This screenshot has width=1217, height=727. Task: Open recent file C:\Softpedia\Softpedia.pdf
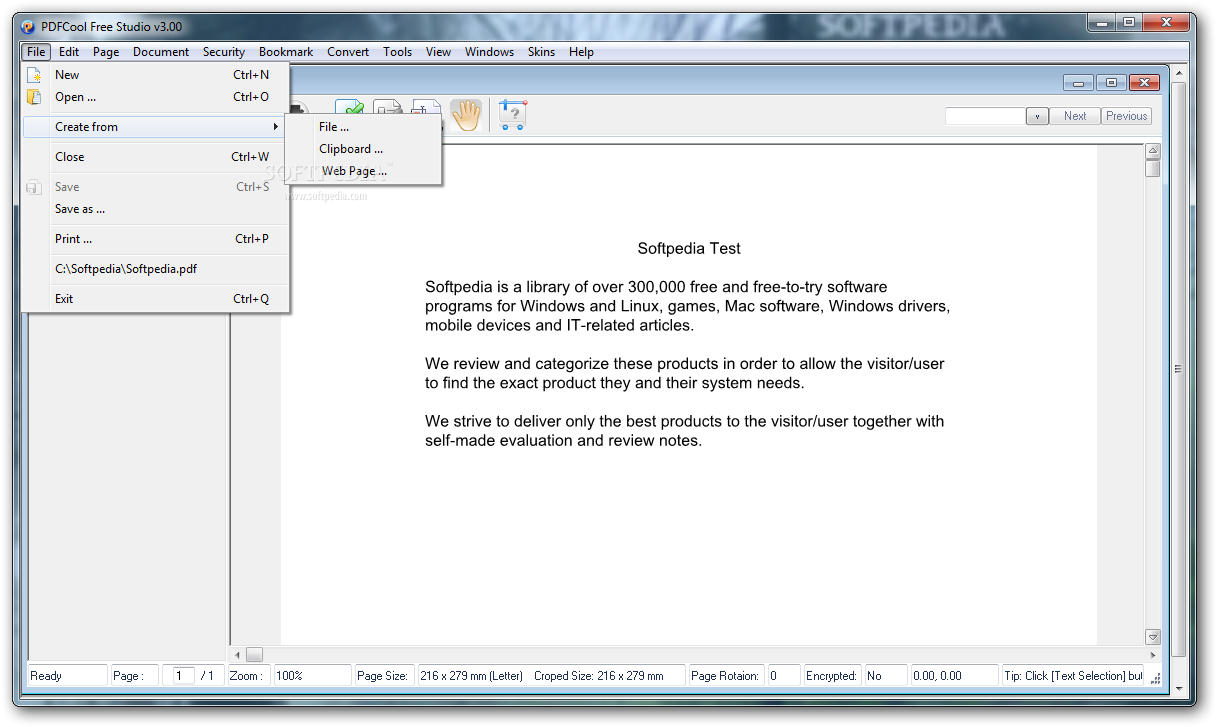[156, 269]
